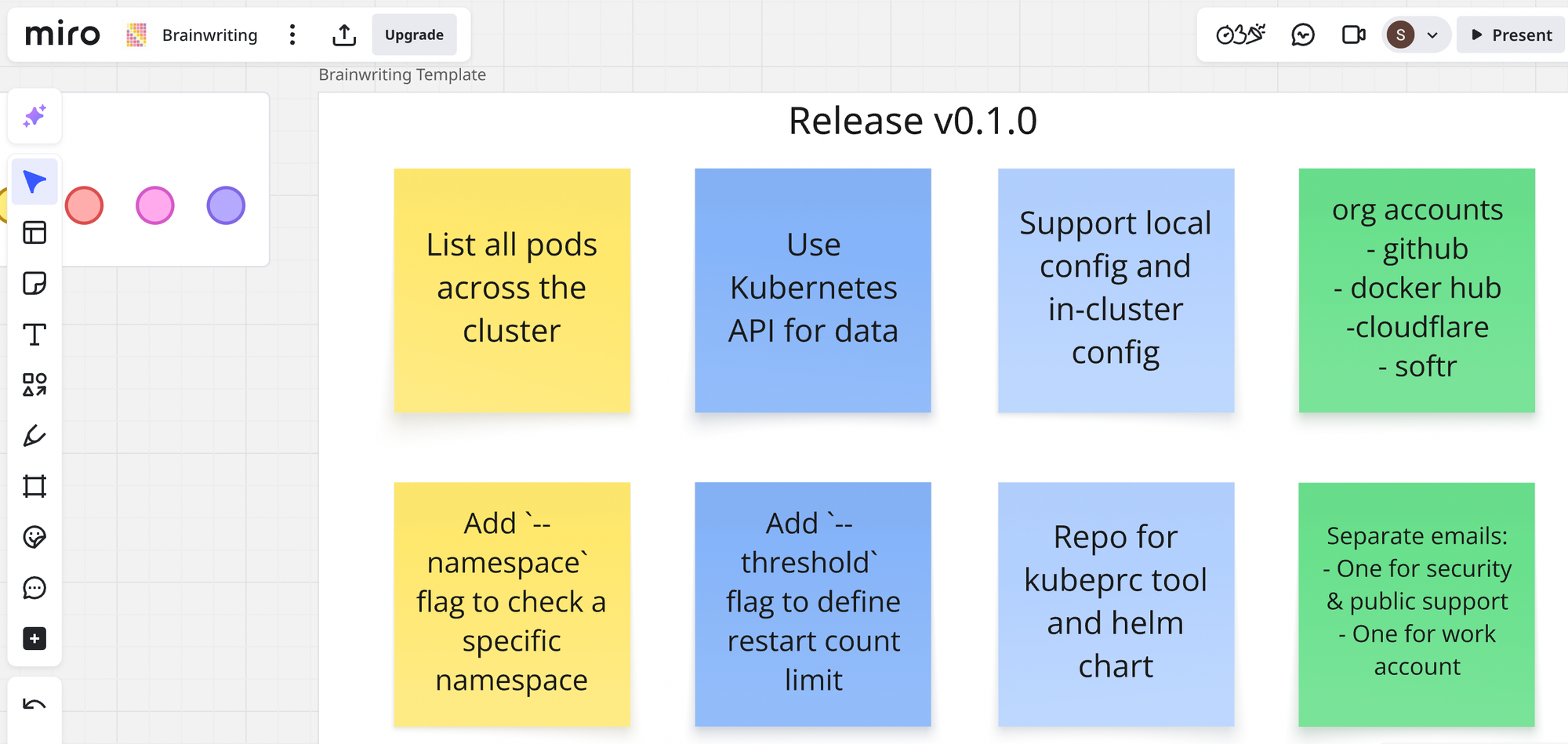Start a video call with camera icon
The image size is (1568, 744).
coord(1353,35)
